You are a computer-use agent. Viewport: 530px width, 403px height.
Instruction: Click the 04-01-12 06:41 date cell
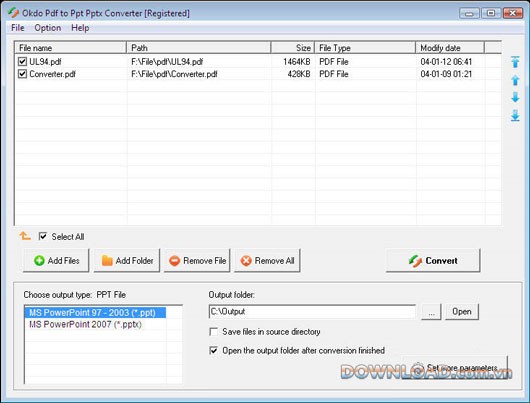pyautogui.click(x=446, y=62)
